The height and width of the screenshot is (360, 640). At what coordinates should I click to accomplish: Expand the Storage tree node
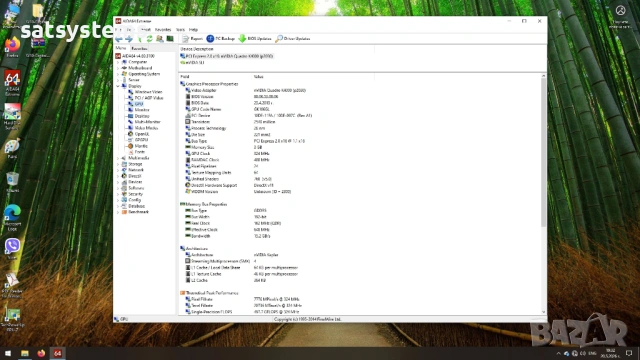[x=118, y=164]
